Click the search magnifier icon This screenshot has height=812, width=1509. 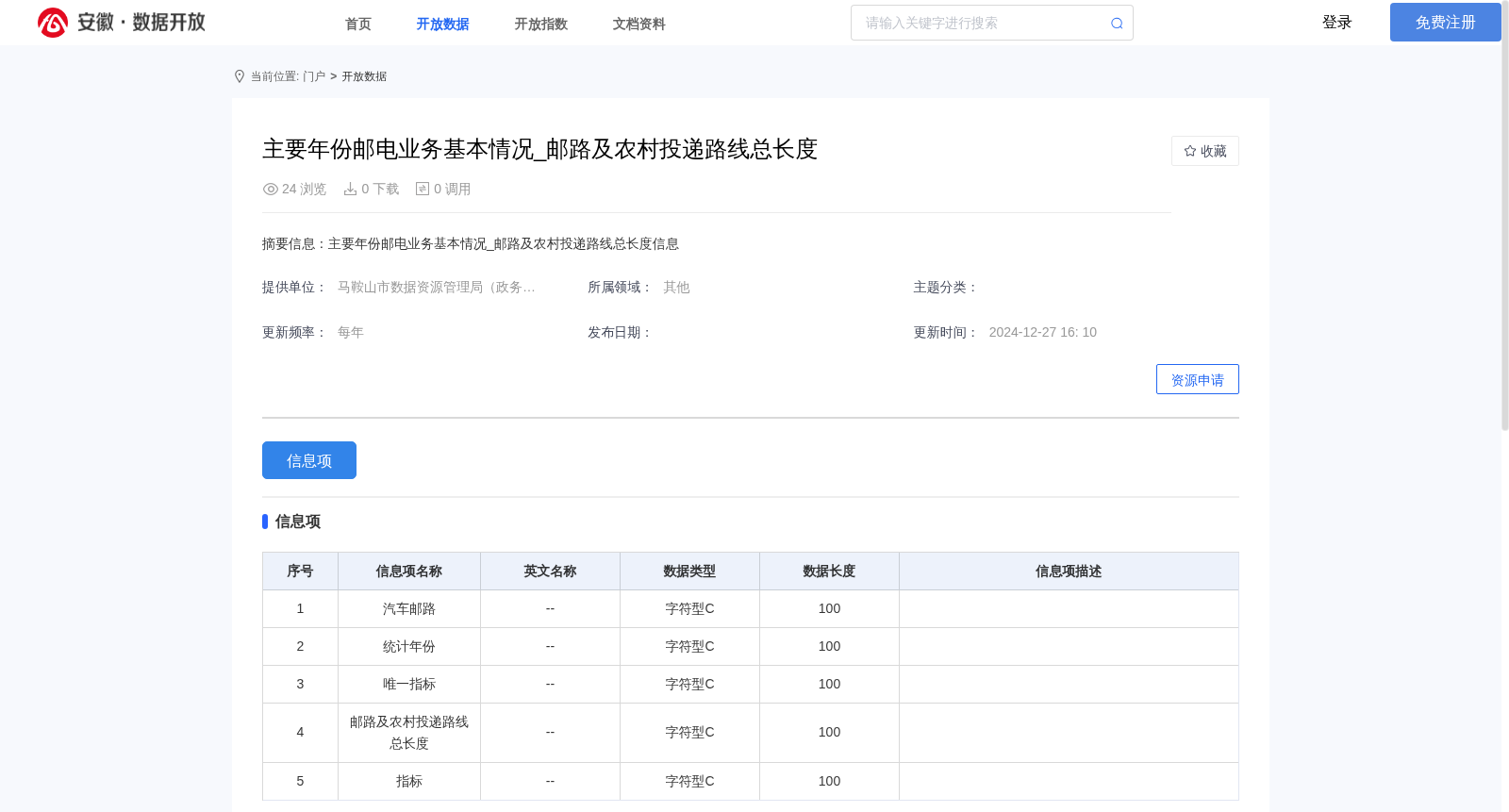(1117, 24)
